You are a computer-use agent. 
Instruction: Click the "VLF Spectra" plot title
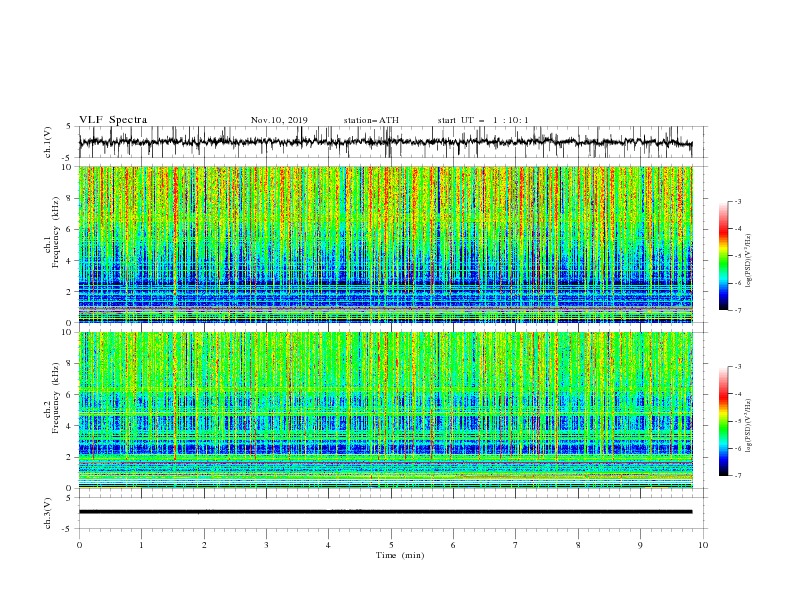(113, 120)
